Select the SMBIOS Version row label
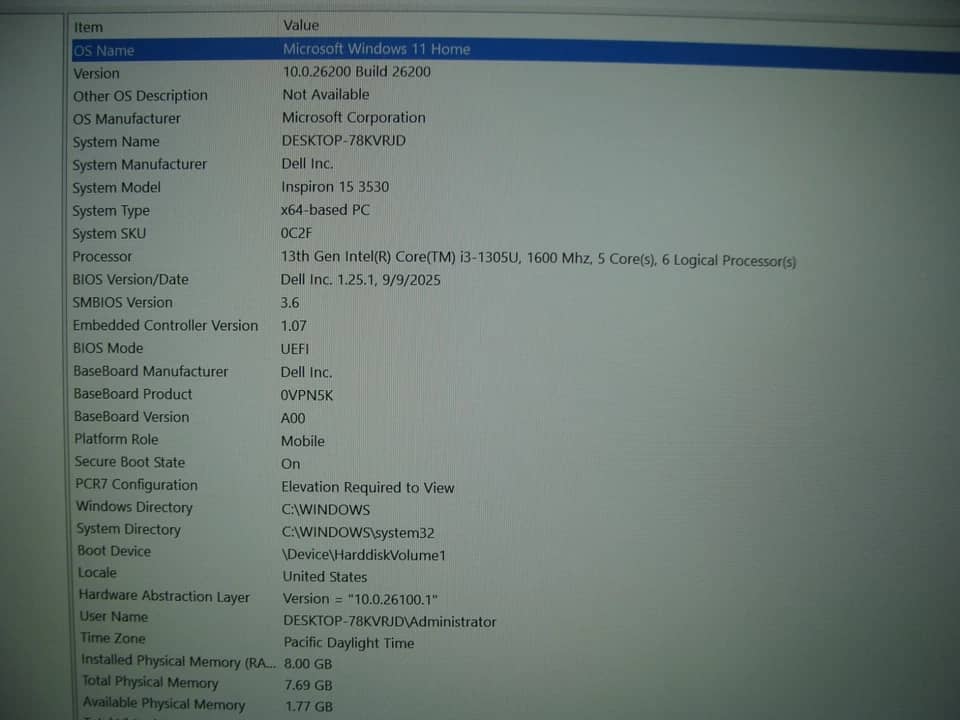The height and width of the screenshot is (720, 960). click(x=122, y=302)
